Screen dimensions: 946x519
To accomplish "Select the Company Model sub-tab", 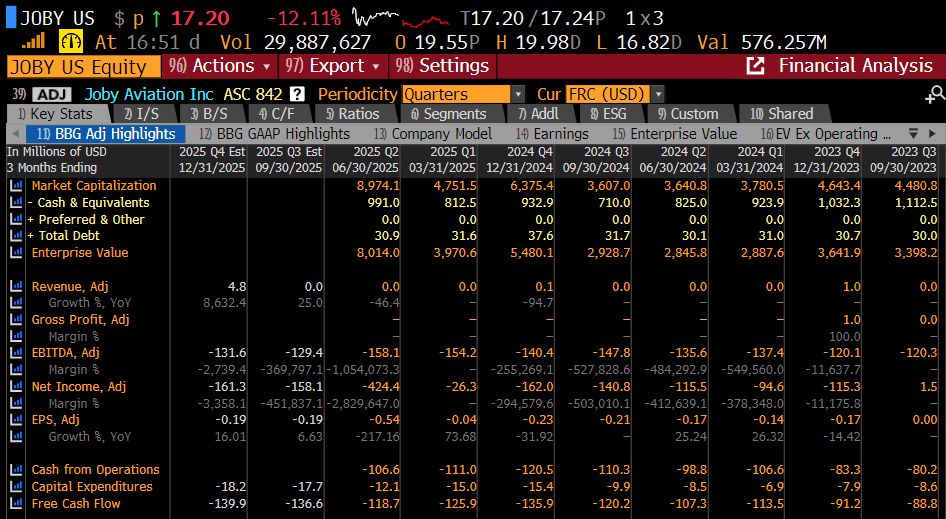I will click(433, 134).
